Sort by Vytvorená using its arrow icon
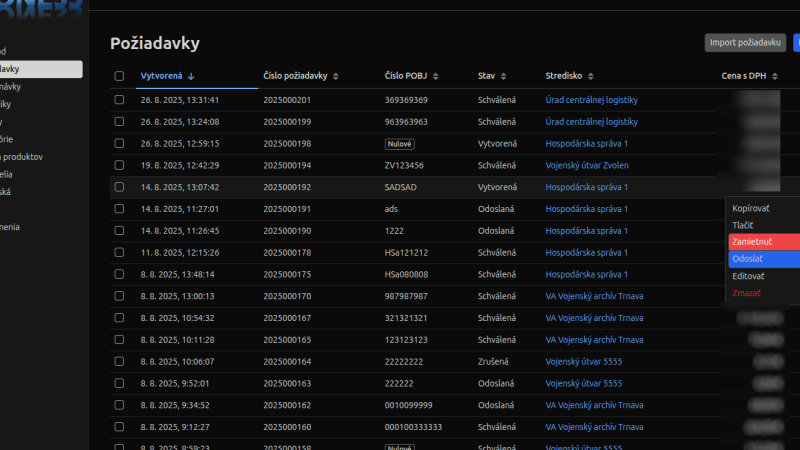 [x=191, y=76]
